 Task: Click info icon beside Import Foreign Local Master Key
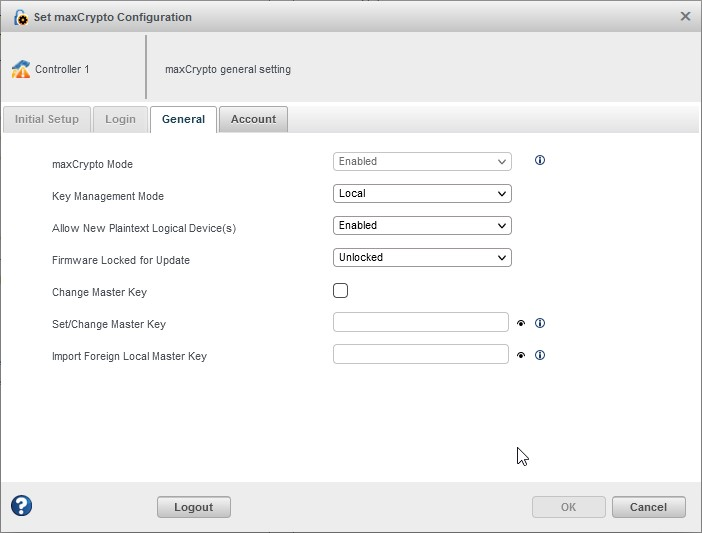[540, 355]
